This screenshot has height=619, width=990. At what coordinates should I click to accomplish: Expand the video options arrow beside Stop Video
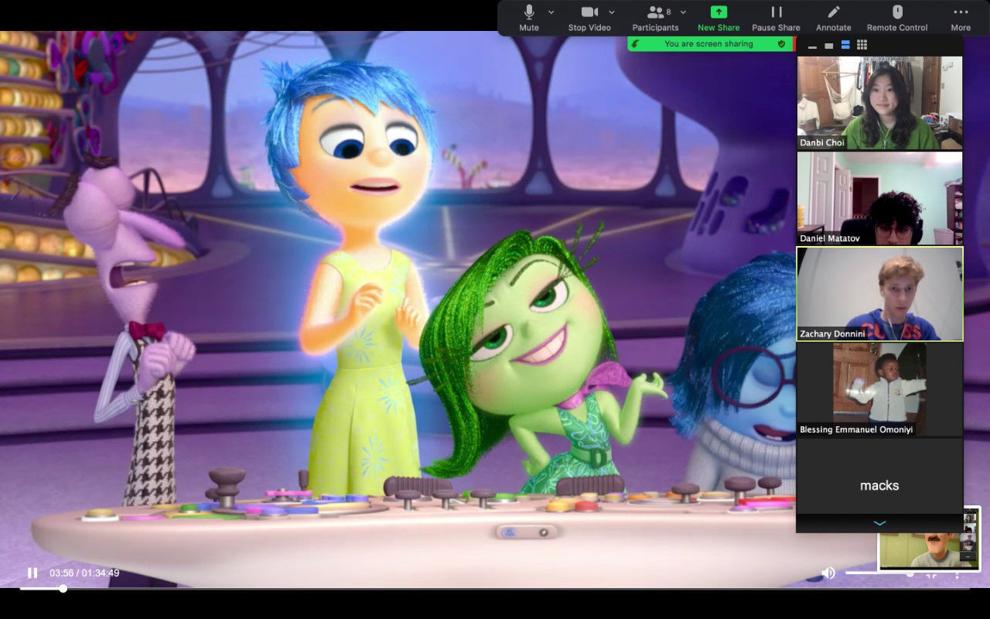[x=612, y=12]
